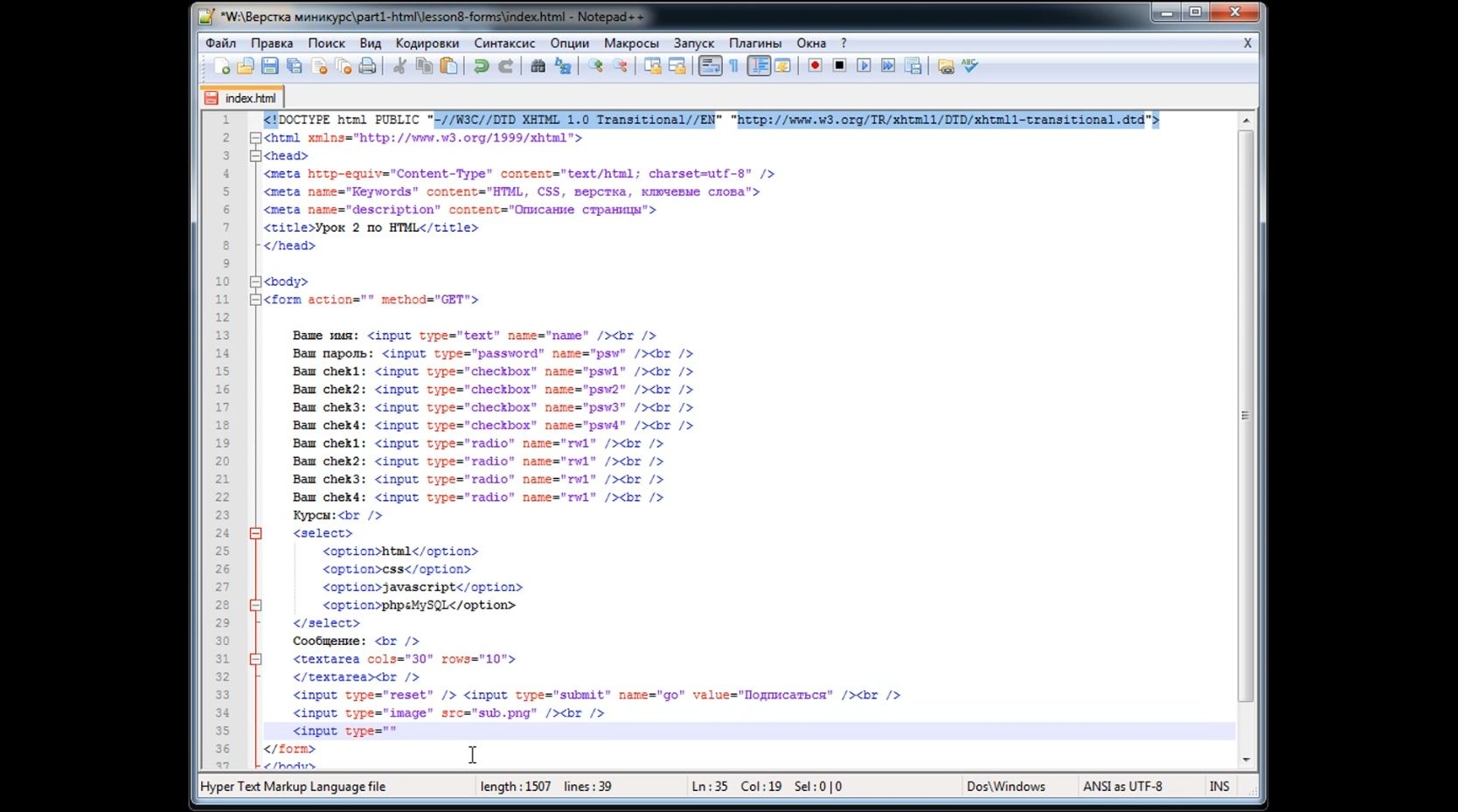
Task: Create a new document with the New icon
Action: coord(222,66)
